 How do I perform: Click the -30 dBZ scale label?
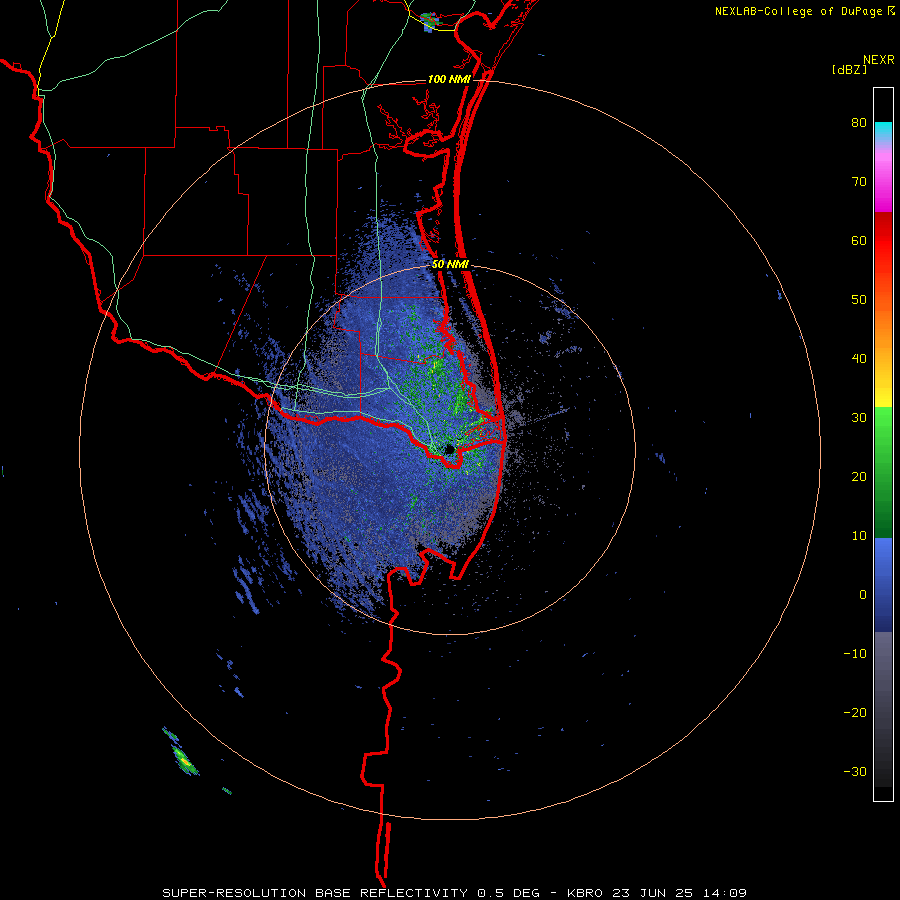[855, 771]
